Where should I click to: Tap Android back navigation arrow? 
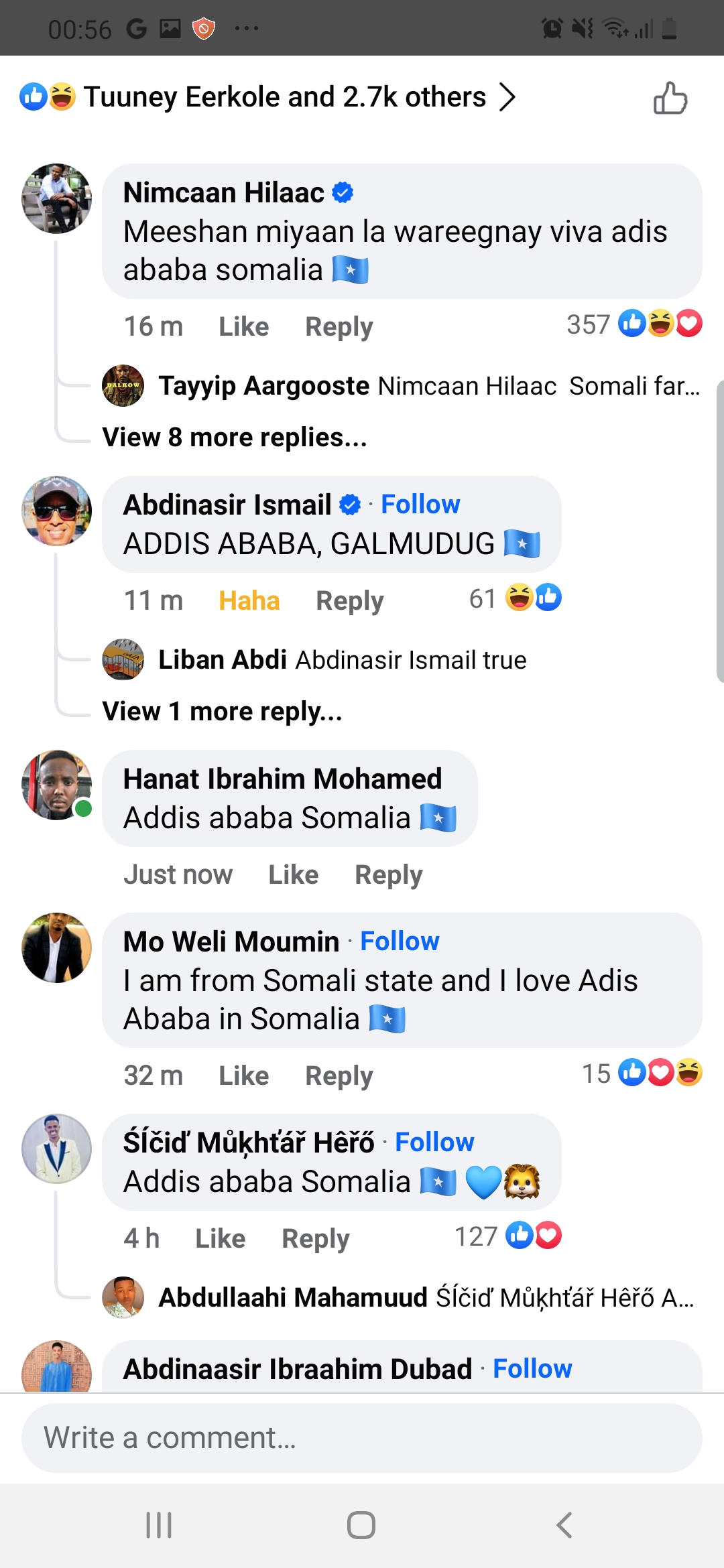564,1525
